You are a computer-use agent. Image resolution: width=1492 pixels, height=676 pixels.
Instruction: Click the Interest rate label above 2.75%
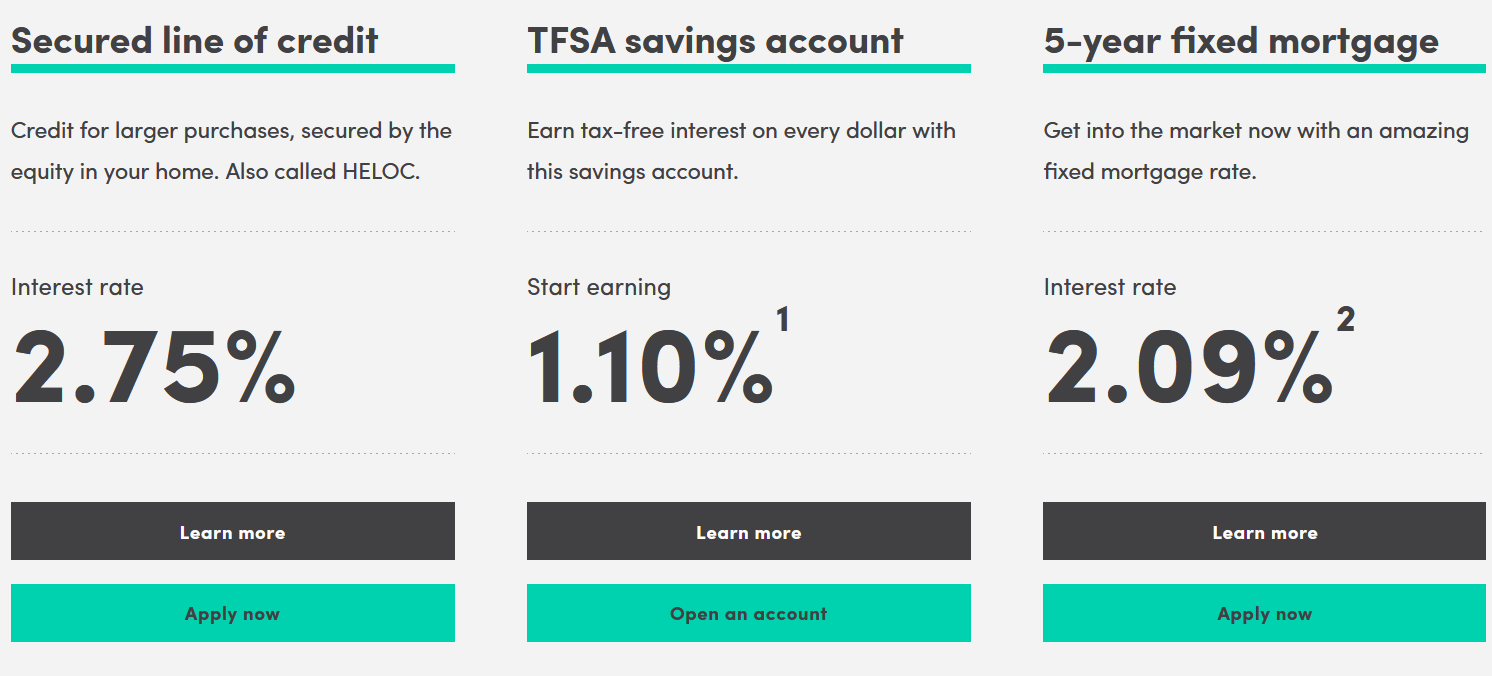[x=77, y=287]
